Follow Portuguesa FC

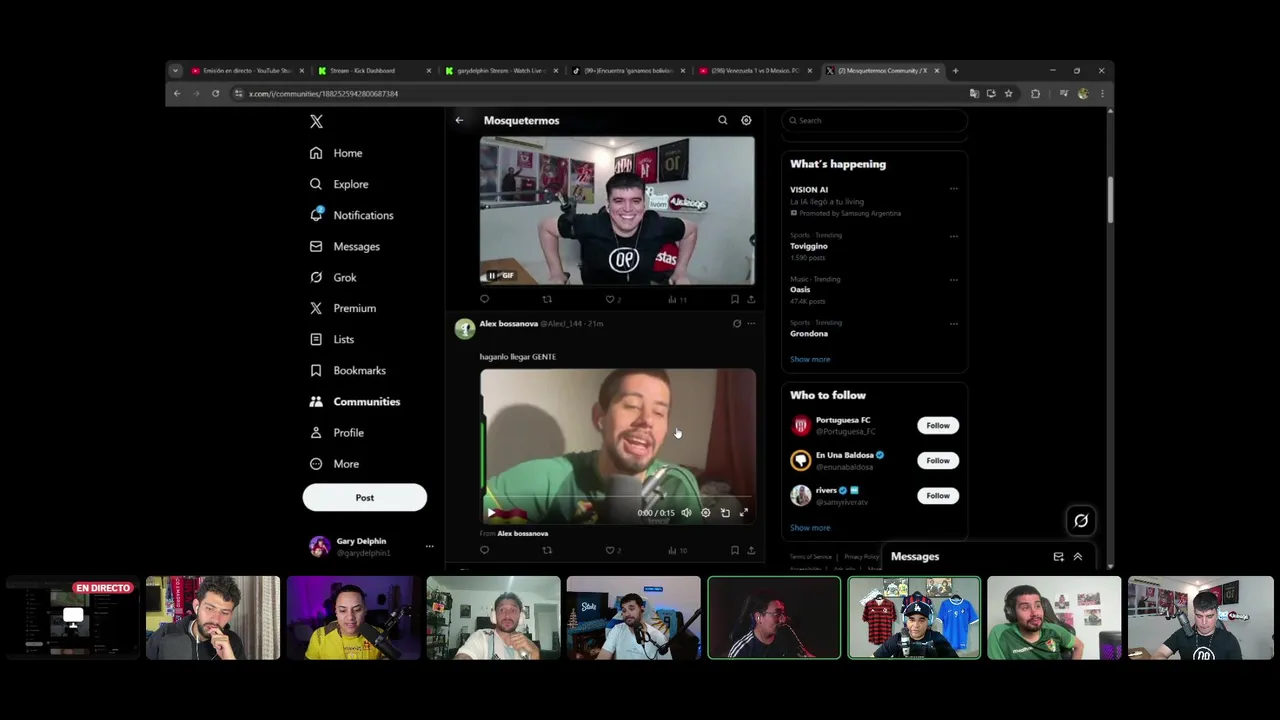938,425
